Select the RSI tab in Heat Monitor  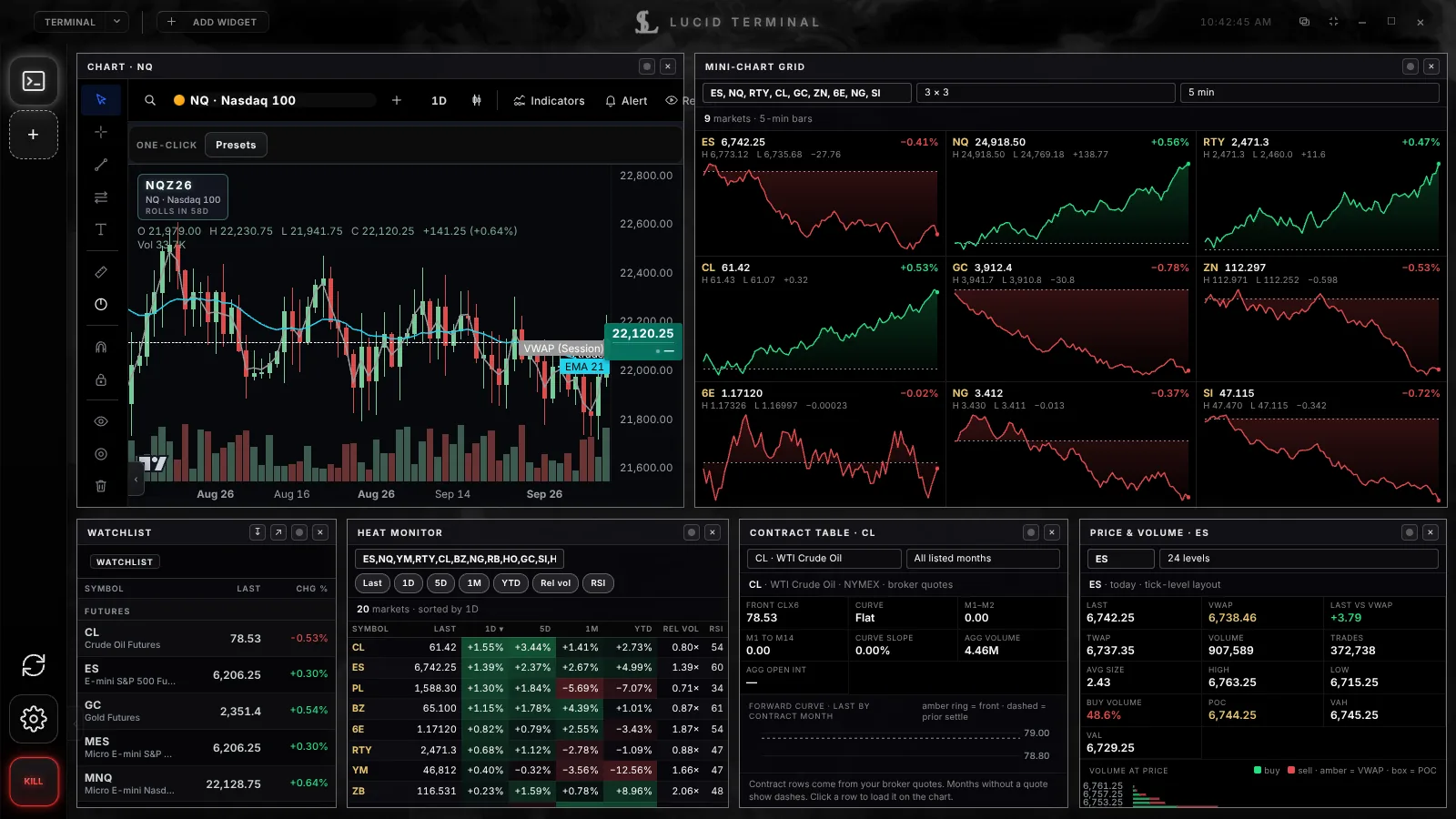tap(598, 583)
